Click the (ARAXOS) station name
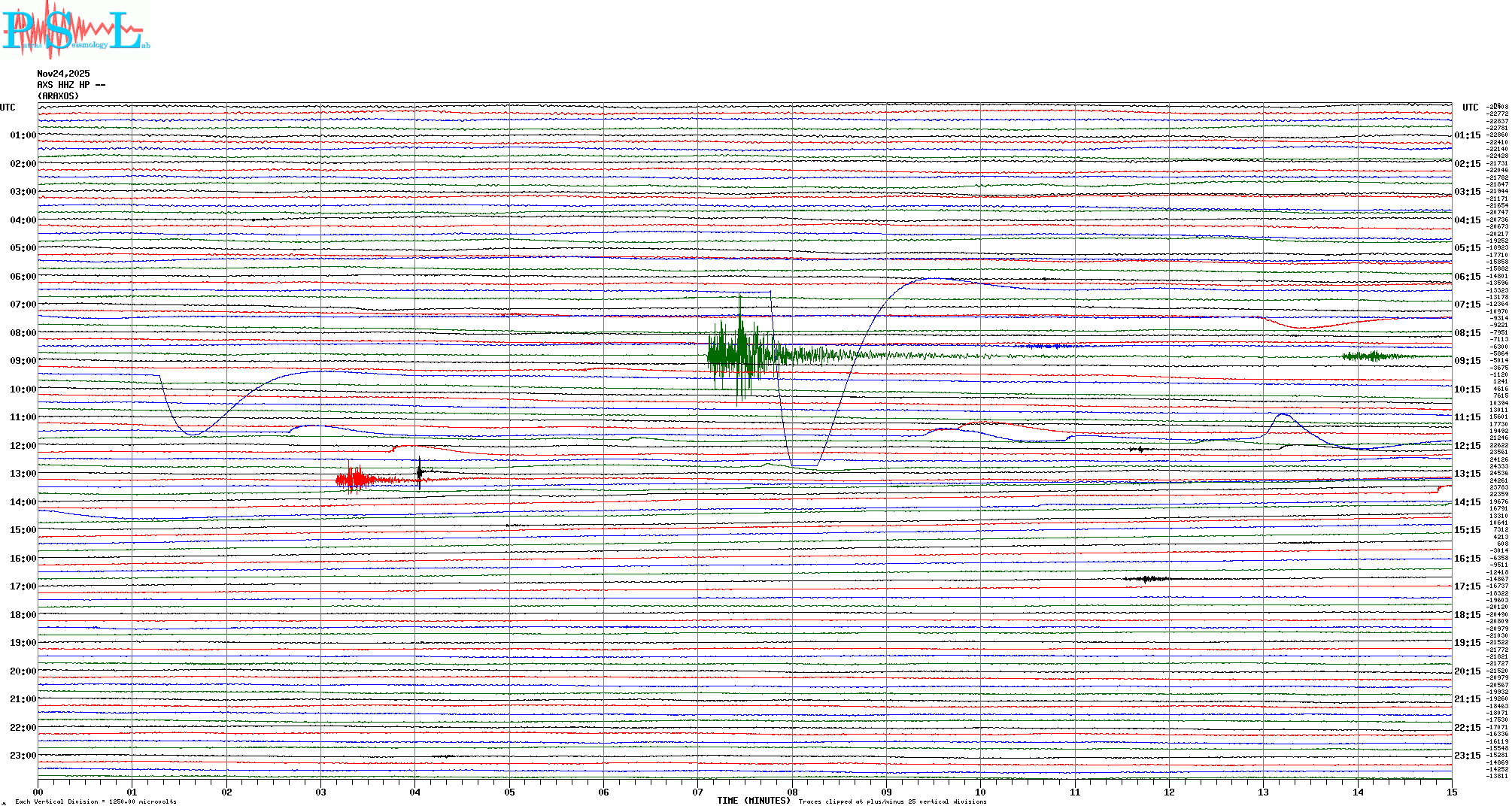Screen dimensions: 1512x812 tap(58, 96)
